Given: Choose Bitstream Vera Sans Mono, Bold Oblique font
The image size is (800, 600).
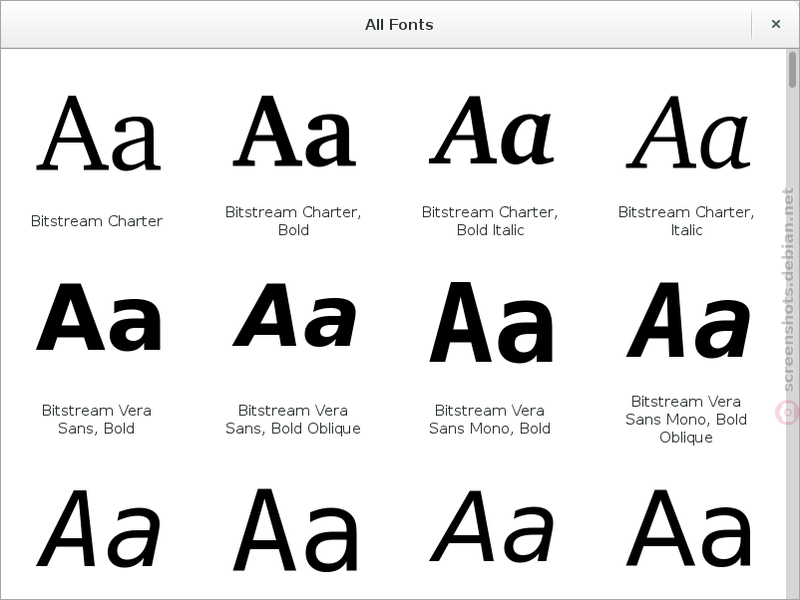Looking at the screenshot, I should (x=686, y=322).
